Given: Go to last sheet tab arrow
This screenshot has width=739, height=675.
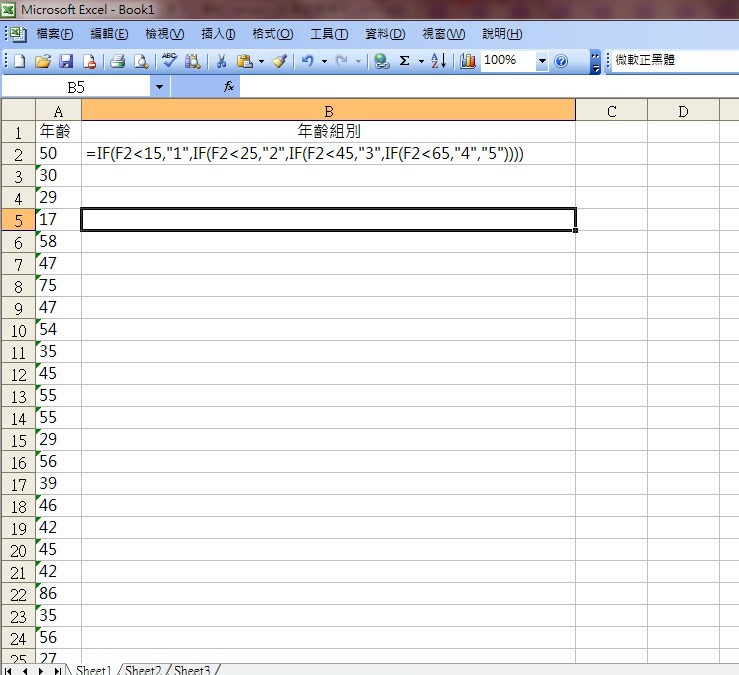Looking at the screenshot, I should point(57,670).
